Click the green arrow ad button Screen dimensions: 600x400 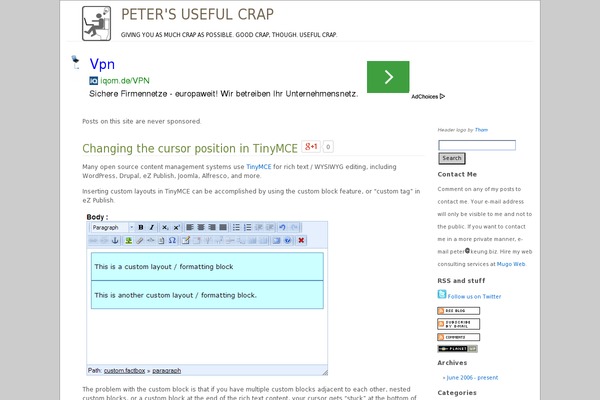(x=388, y=77)
